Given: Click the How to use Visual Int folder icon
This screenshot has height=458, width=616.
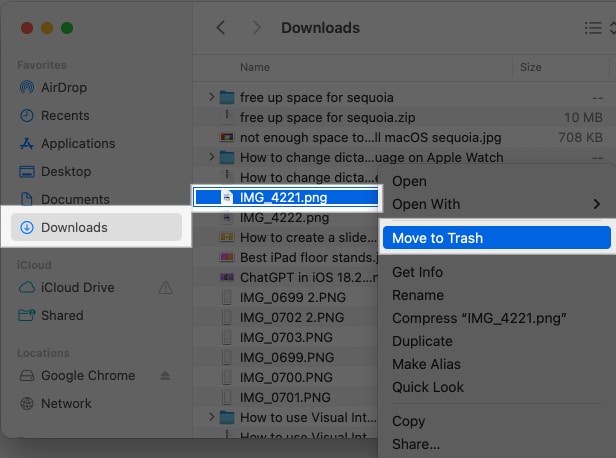Looking at the screenshot, I should [227, 418].
